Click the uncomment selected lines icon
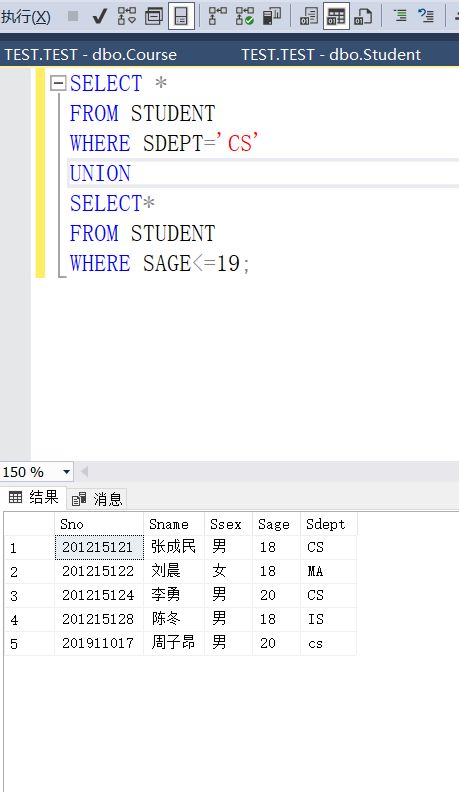Image resolution: width=459 pixels, height=792 pixels. click(426, 16)
